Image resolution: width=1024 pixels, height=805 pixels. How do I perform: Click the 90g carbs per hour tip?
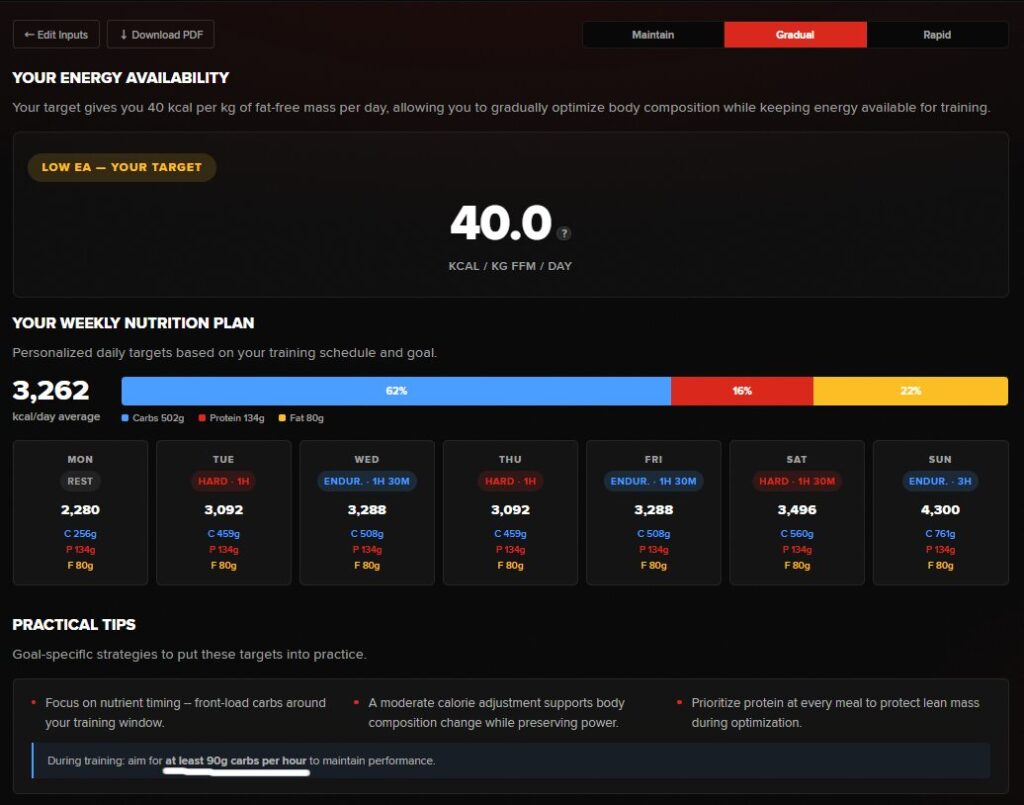click(x=236, y=761)
